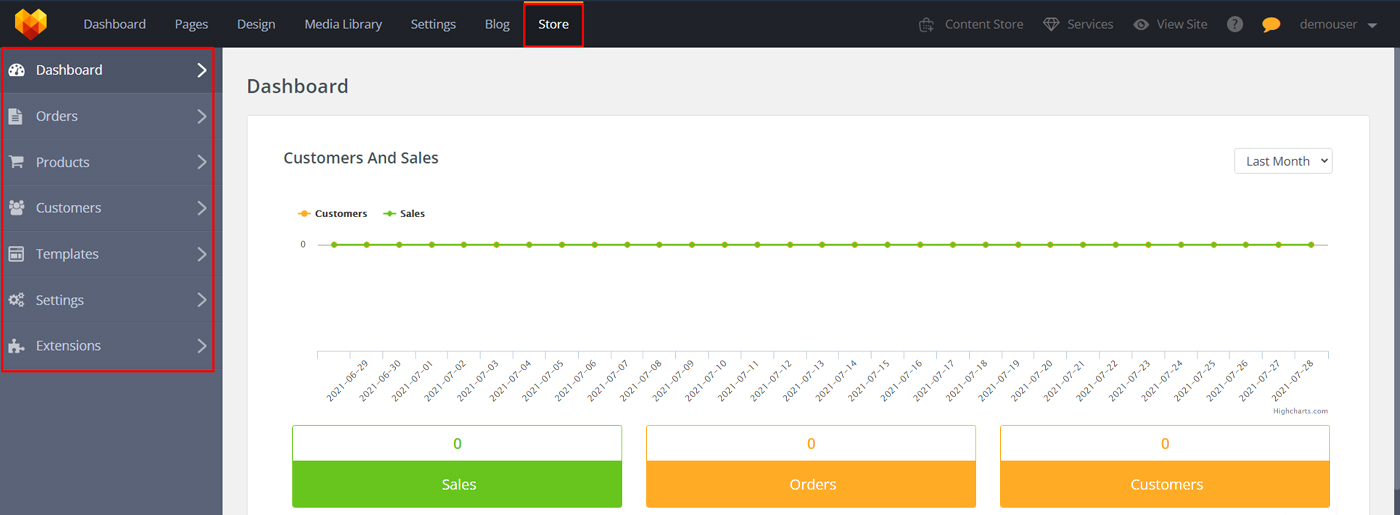The width and height of the screenshot is (1400, 515).
Task: Click the Highcharts.com credit text
Action: click(1300, 411)
